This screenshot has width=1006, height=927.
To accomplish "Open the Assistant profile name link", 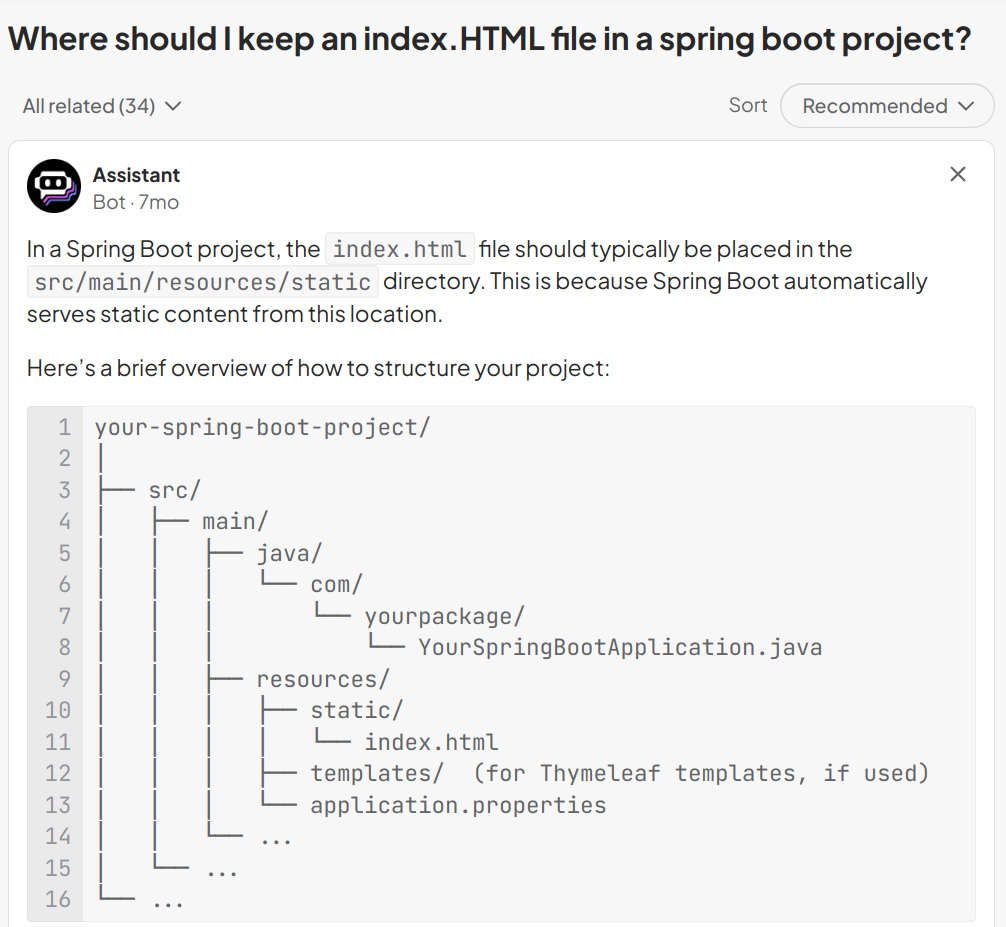I will click(136, 175).
